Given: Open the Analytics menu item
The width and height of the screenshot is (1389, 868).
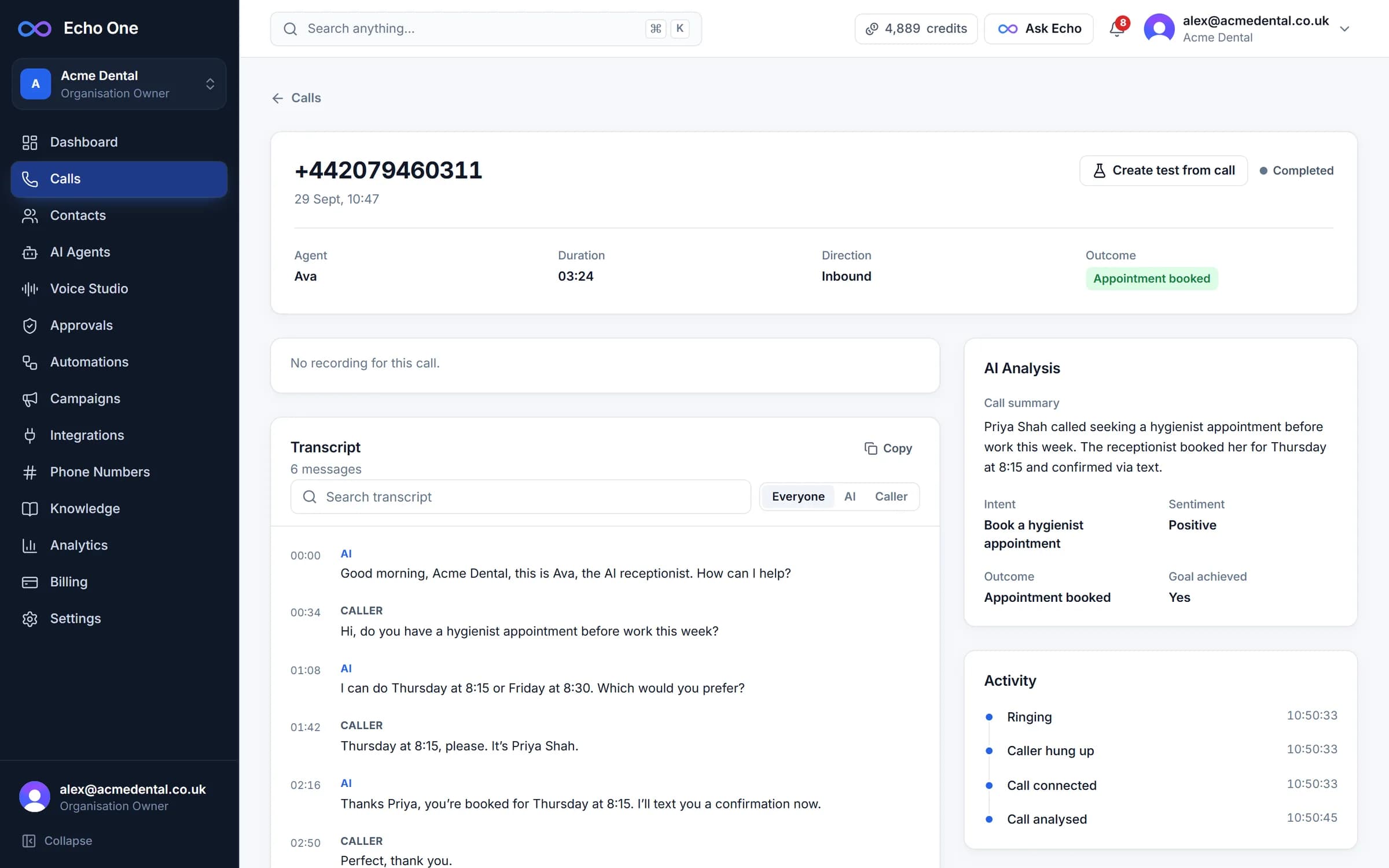Looking at the screenshot, I should coord(119,545).
